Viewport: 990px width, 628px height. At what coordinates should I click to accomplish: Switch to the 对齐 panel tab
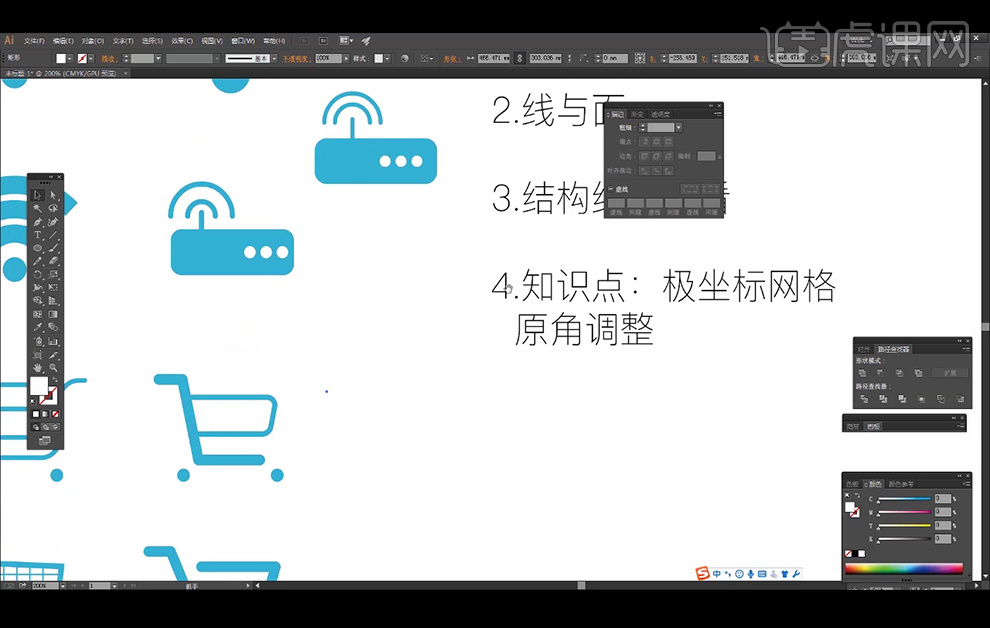pyautogui.click(x=864, y=349)
